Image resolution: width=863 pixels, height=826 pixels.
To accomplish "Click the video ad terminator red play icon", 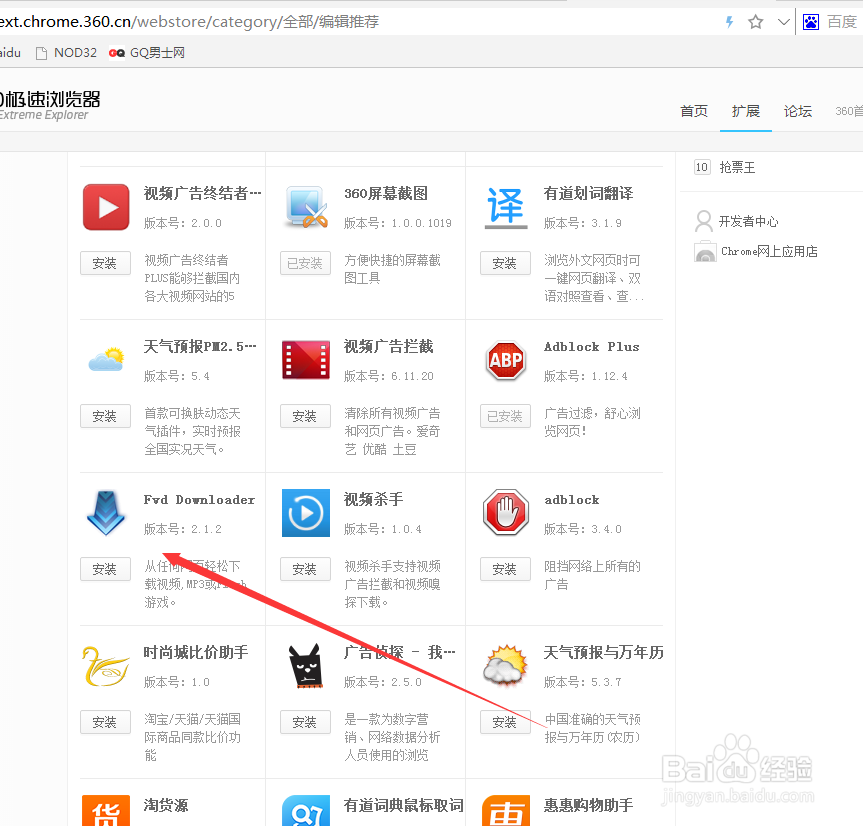I will tap(106, 207).
